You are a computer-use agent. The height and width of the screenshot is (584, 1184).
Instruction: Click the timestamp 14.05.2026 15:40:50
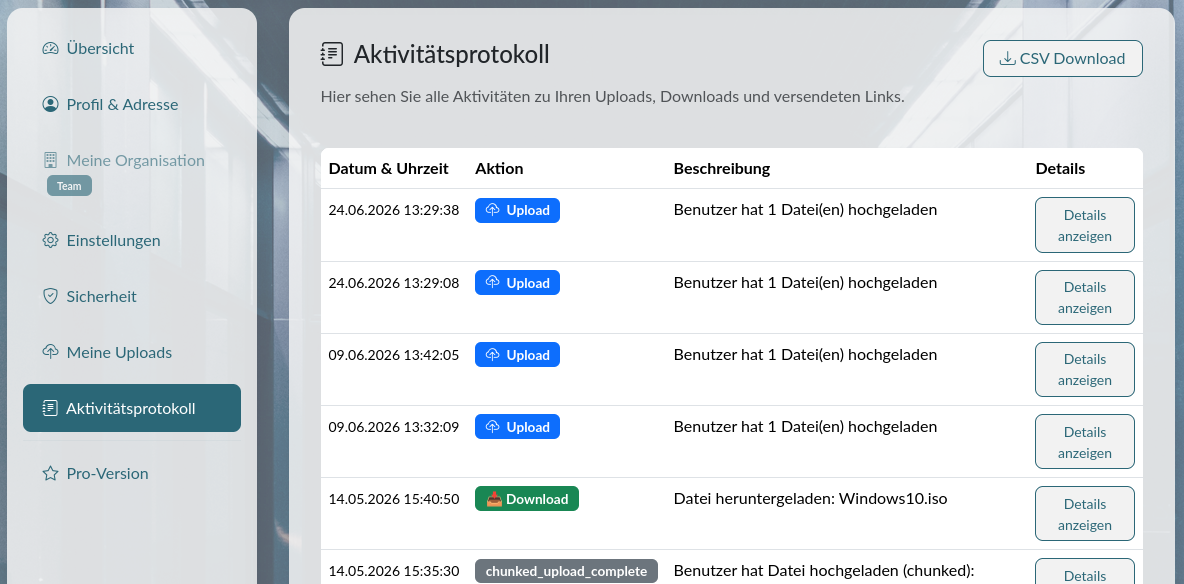(393, 499)
